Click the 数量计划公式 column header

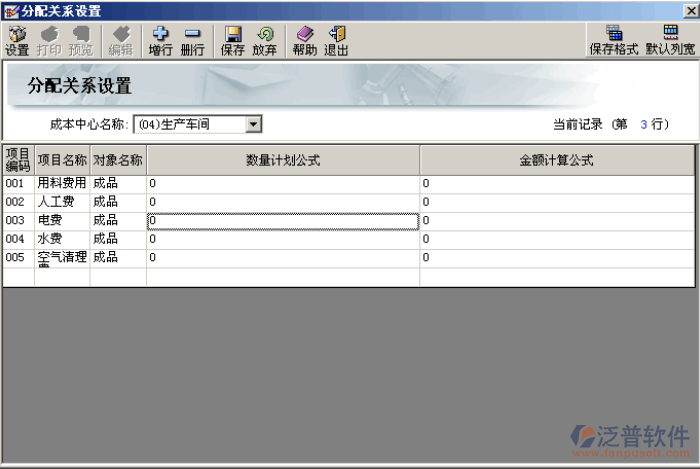pos(283,160)
